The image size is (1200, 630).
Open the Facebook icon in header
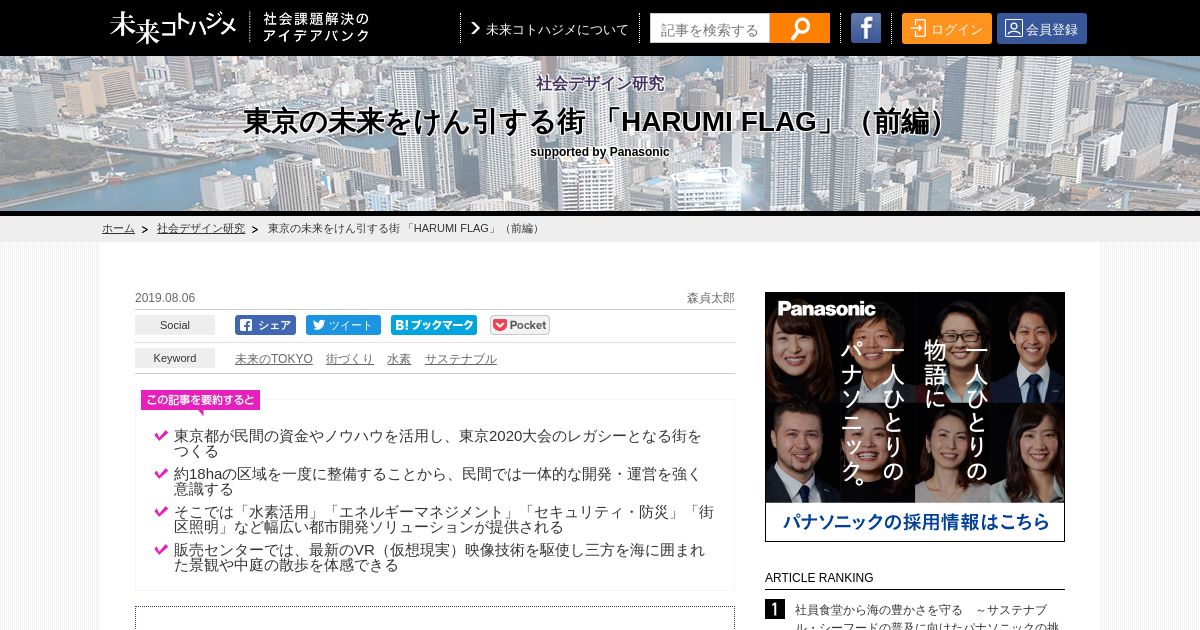pyautogui.click(x=866, y=28)
